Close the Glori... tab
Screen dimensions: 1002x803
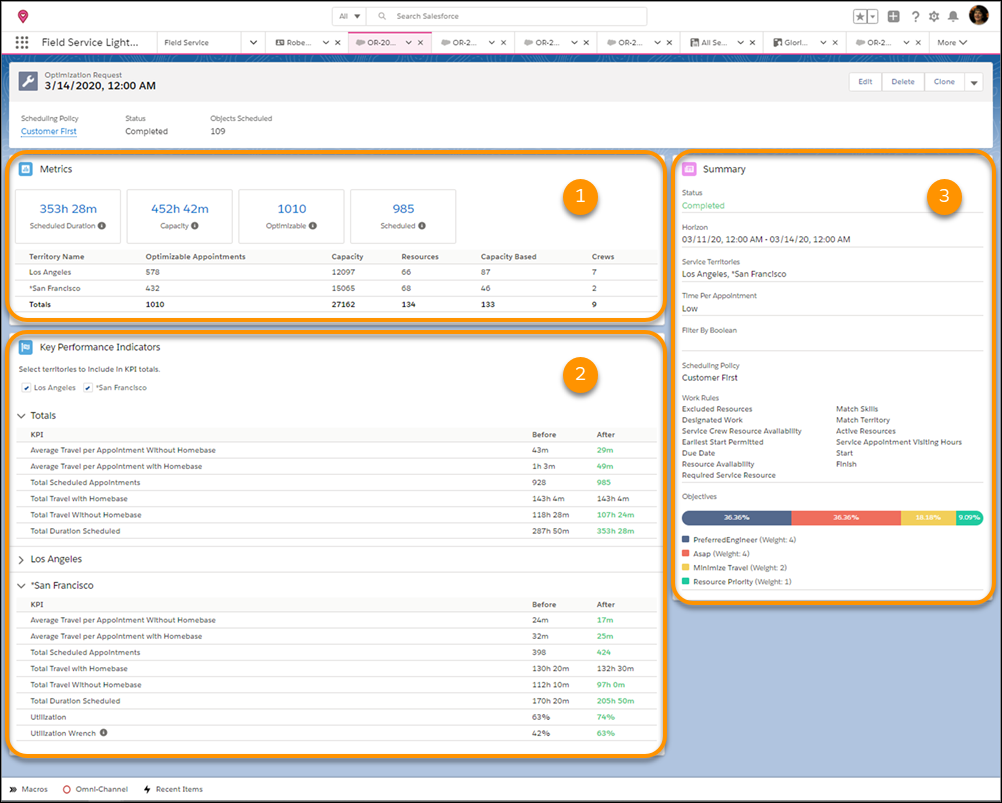[835, 43]
